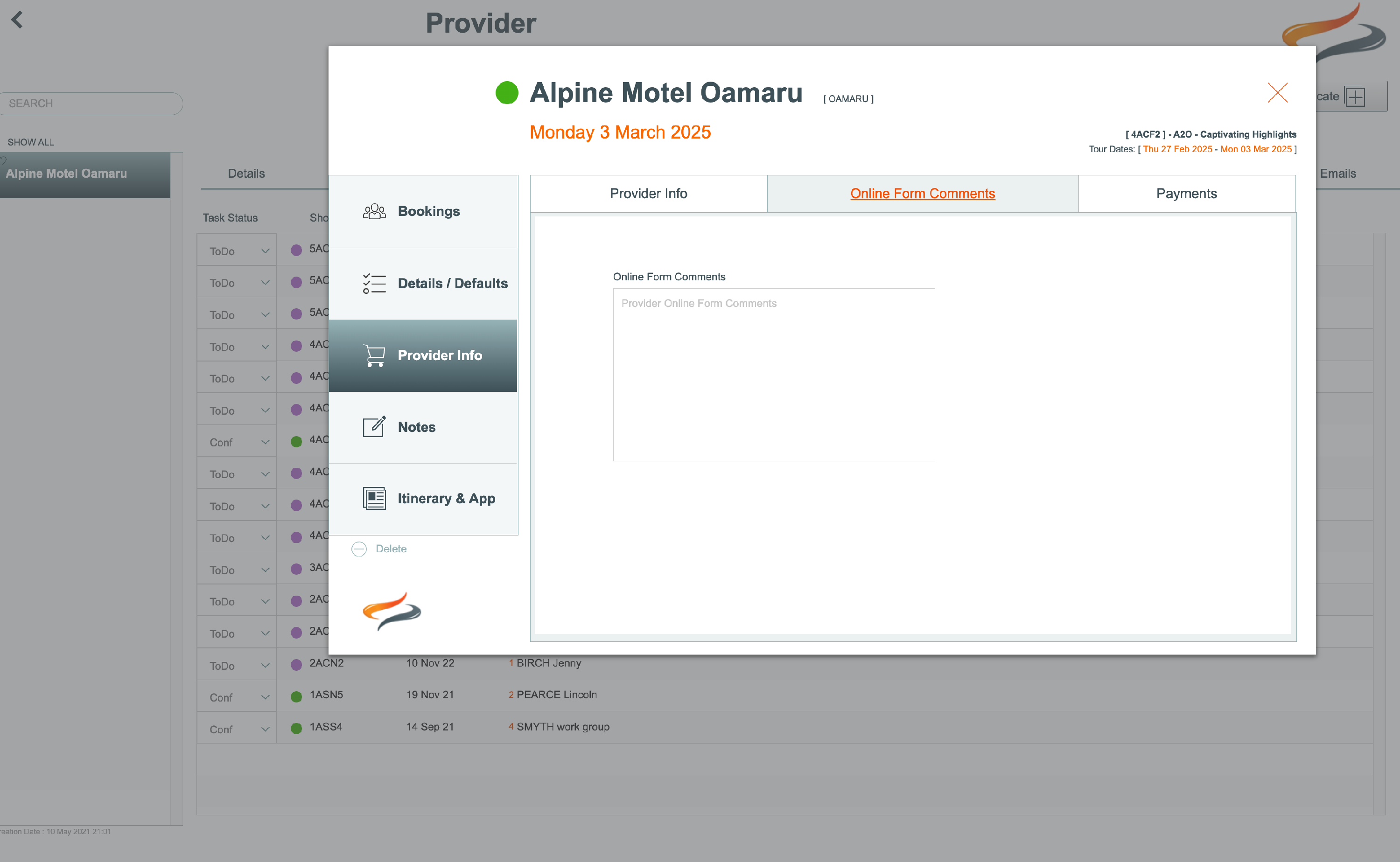Switch to the Provider Info tab
The width and height of the screenshot is (1400, 862).
pyautogui.click(x=648, y=194)
